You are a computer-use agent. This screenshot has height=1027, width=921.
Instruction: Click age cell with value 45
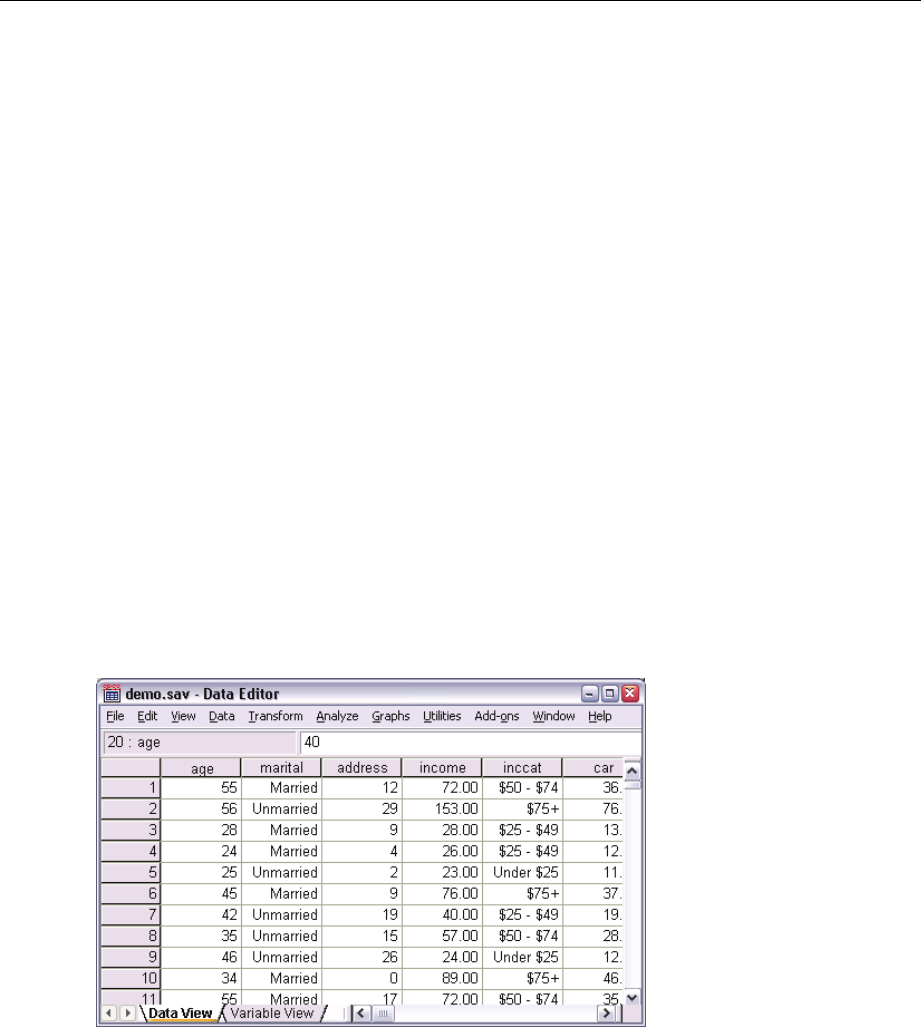click(201, 893)
